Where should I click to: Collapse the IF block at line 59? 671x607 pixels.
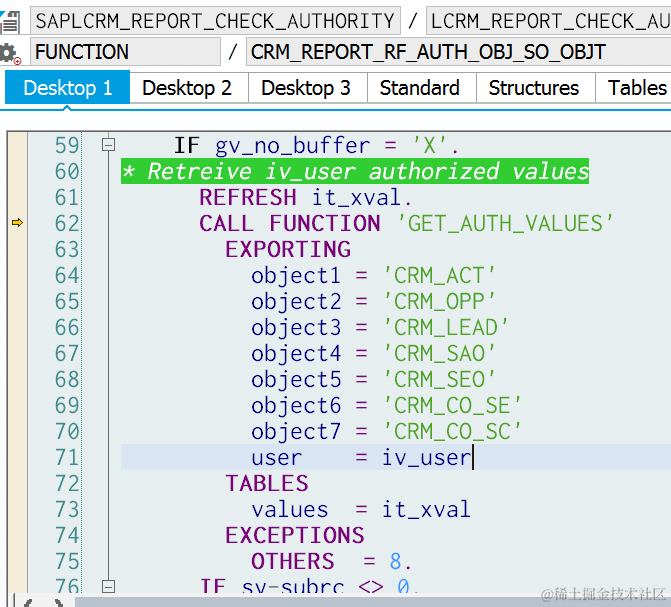pyautogui.click(x=108, y=145)
